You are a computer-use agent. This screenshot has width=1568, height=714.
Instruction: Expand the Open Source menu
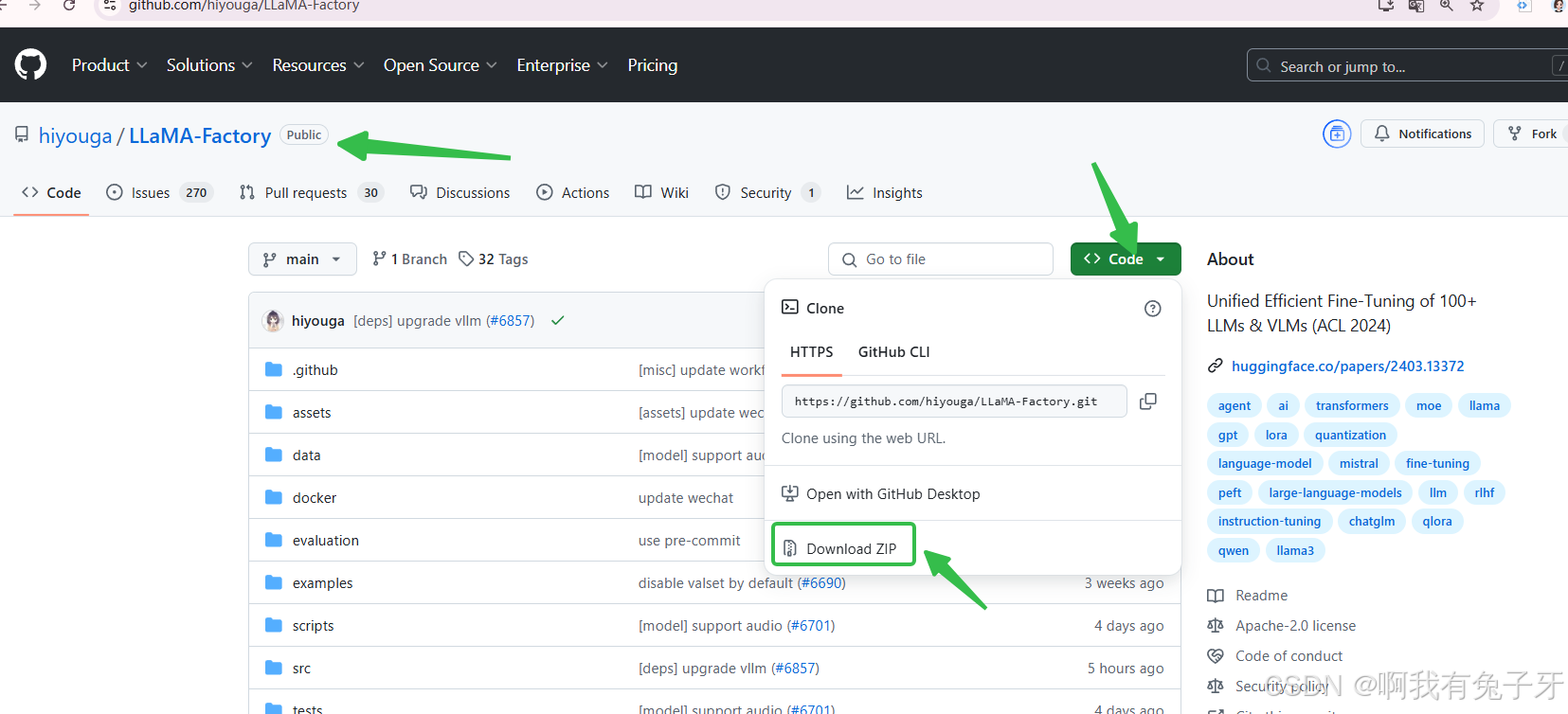[441, 65]
